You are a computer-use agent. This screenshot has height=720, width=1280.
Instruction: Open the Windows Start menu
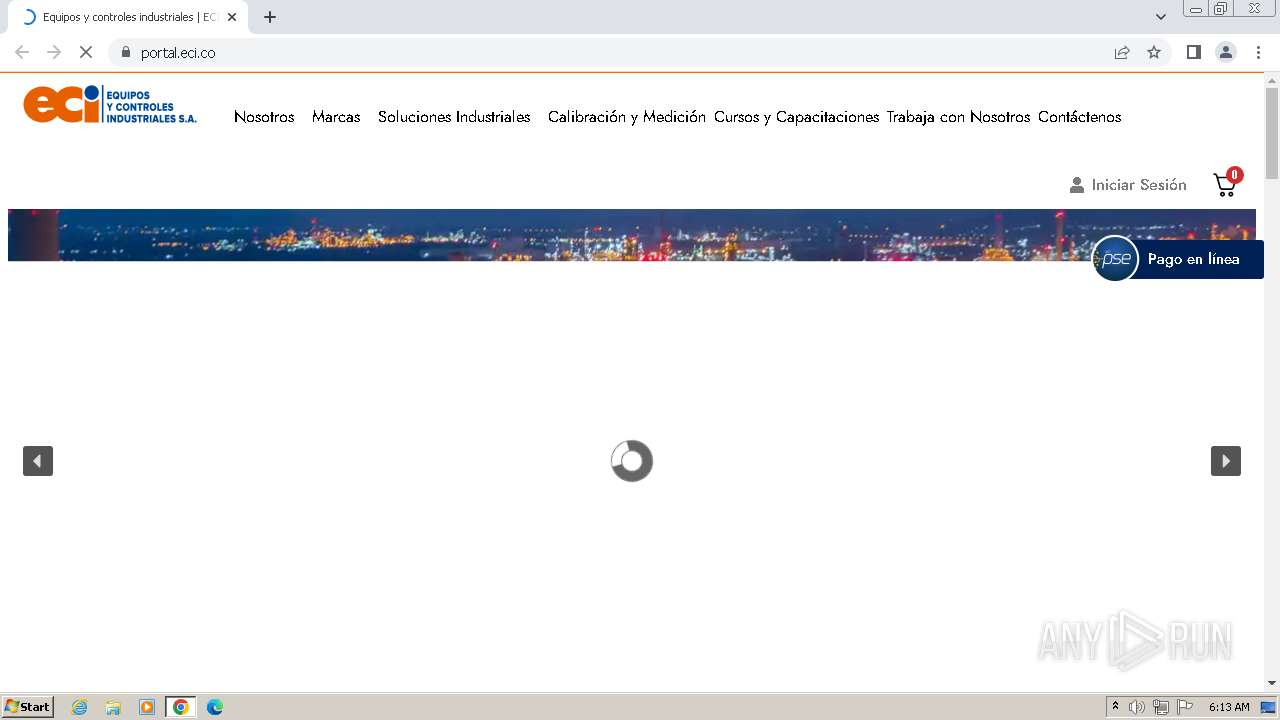click(x=28, y=706)
